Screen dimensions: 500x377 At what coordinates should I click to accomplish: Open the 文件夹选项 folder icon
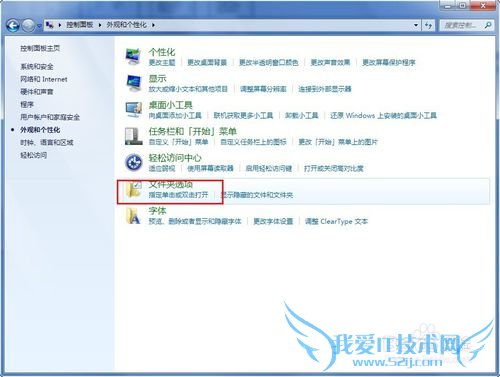pyautogui.click(x=134, y=189)
